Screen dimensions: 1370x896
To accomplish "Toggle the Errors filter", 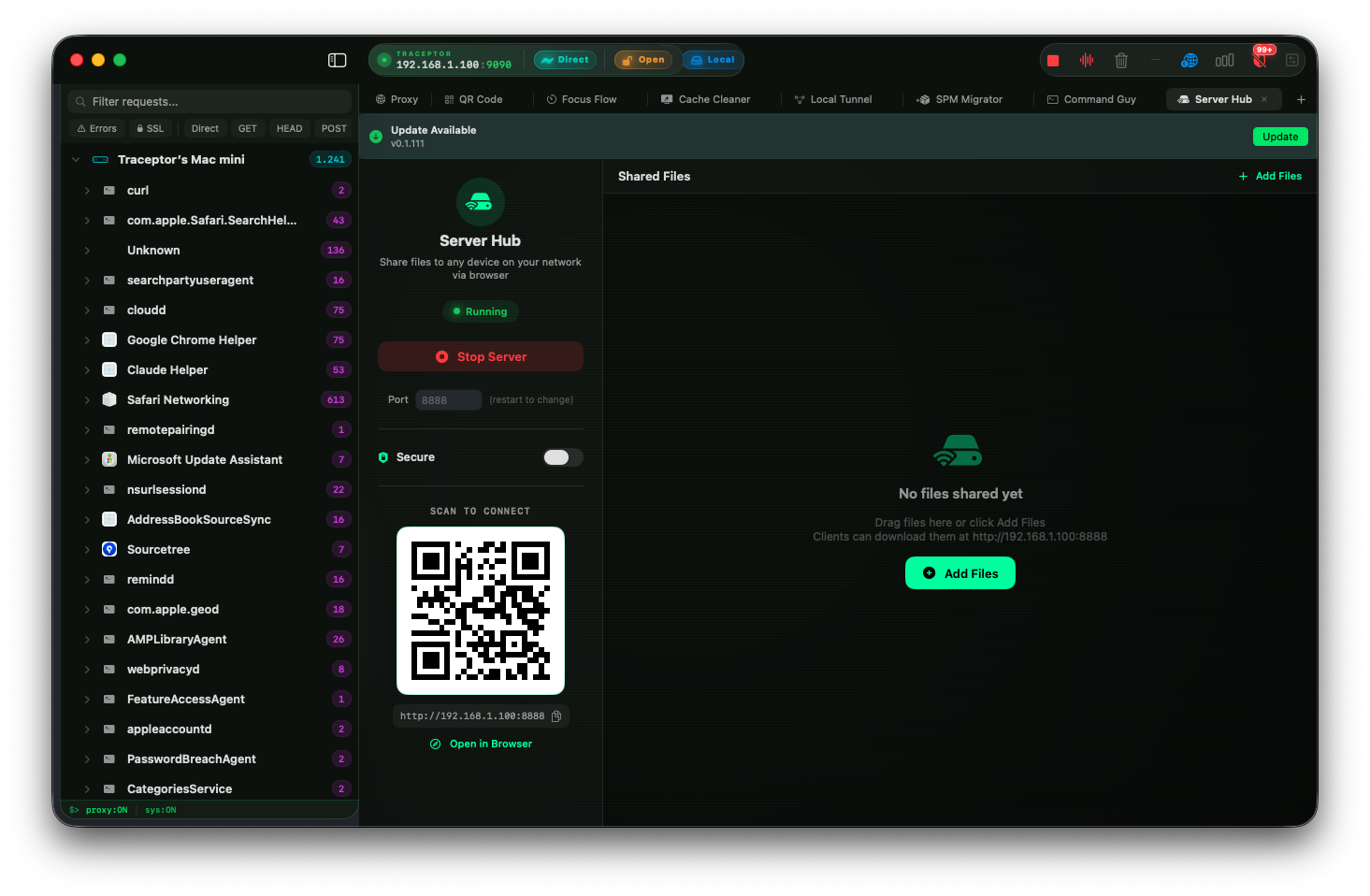I will click(x=97, y=129).
